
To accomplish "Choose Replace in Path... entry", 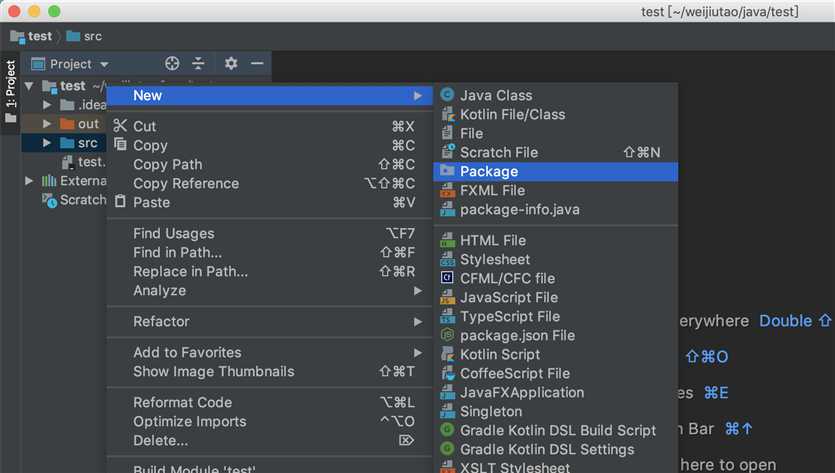I will click(270, 271).
